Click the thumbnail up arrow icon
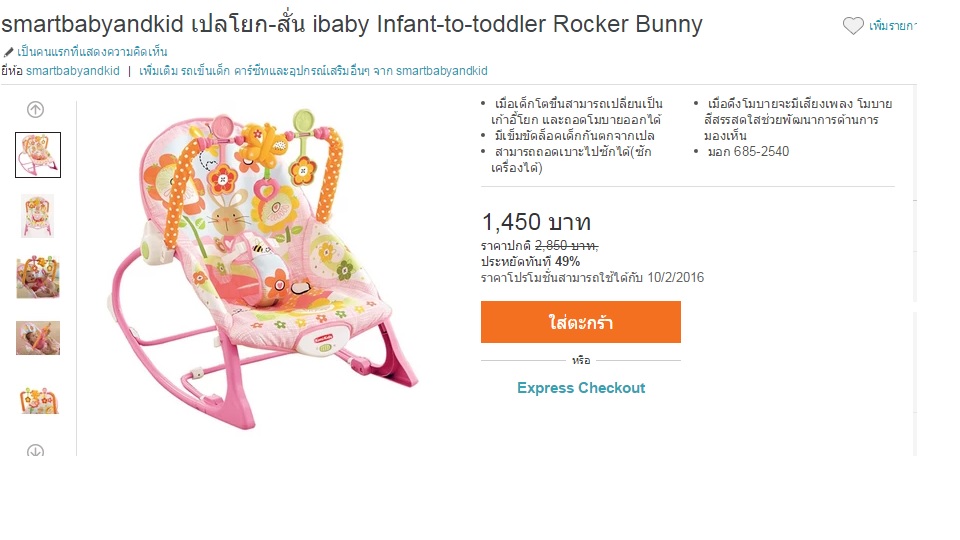 (x=36, y=110)
